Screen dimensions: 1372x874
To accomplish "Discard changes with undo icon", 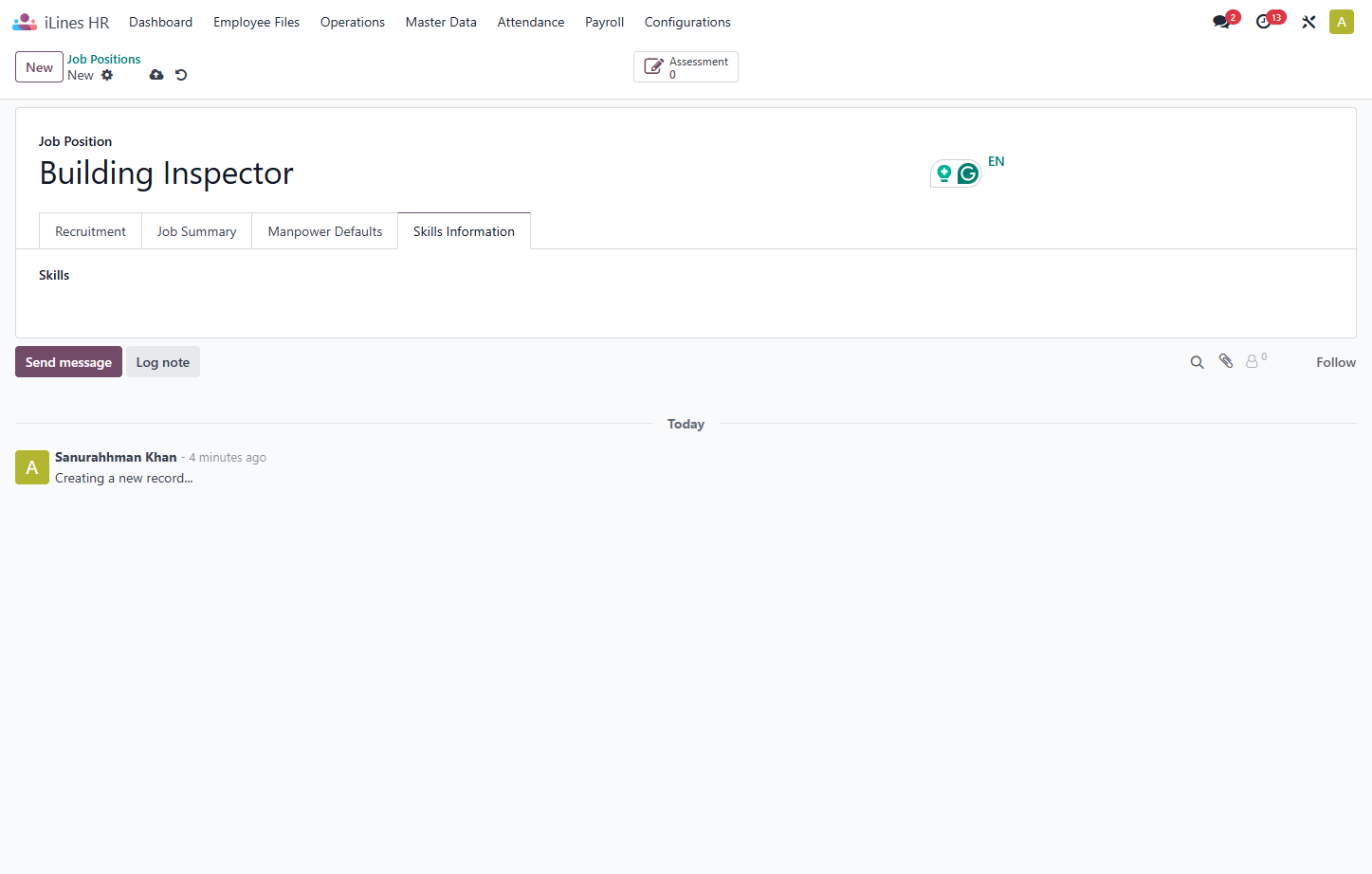I will pos(181,75).
